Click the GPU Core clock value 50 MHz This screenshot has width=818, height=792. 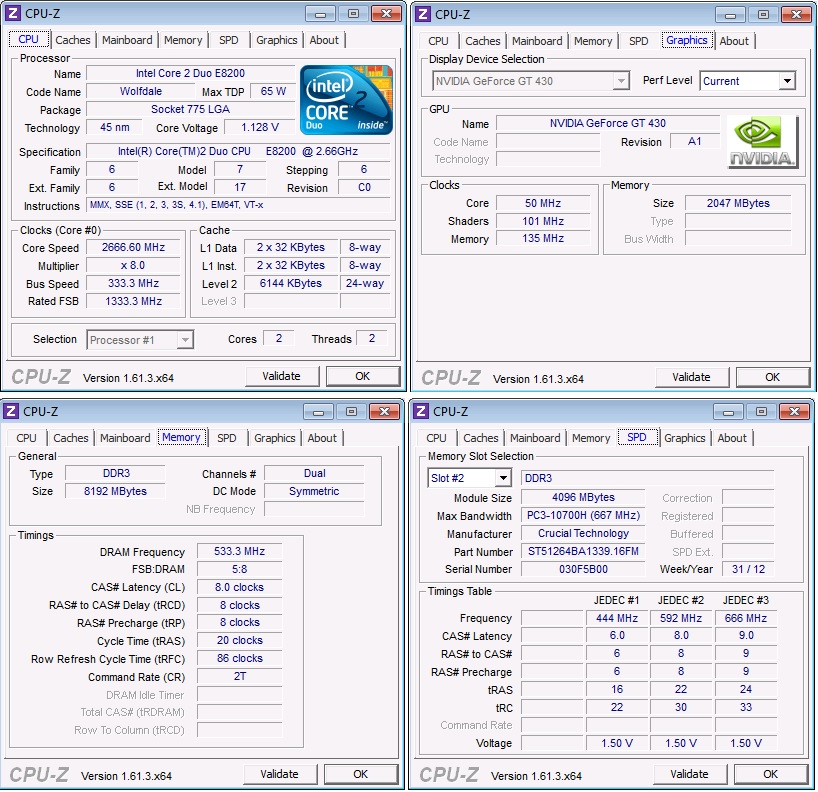pos(543,203)
